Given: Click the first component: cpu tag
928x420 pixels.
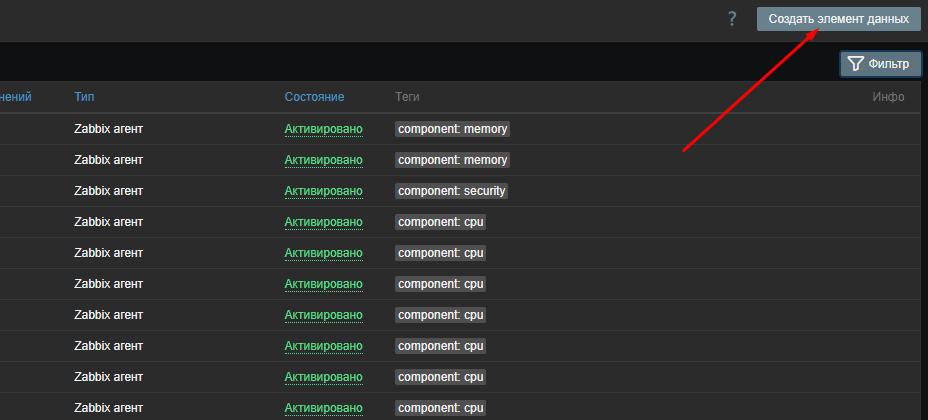Looking at the screenshot, I should (440, 222).
